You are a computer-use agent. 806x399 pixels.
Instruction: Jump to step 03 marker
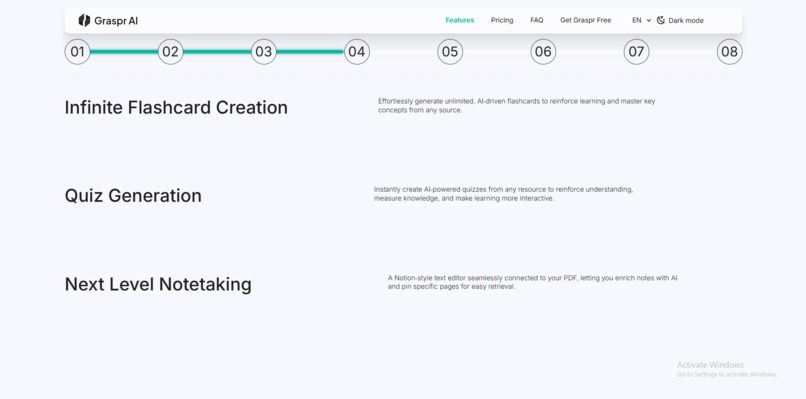(264, 52)
